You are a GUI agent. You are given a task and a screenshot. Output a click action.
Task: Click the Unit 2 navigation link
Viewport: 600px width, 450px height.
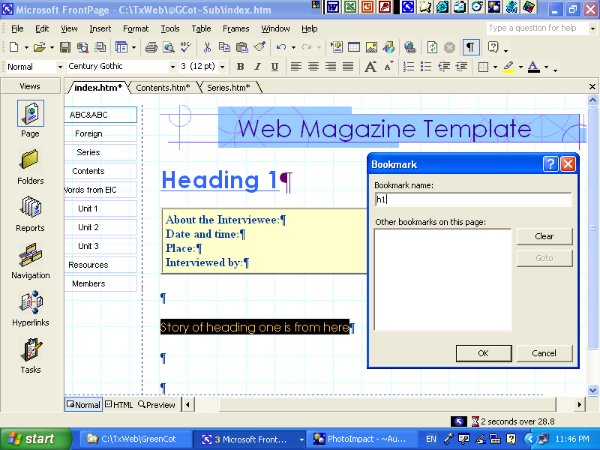(88, 227)
